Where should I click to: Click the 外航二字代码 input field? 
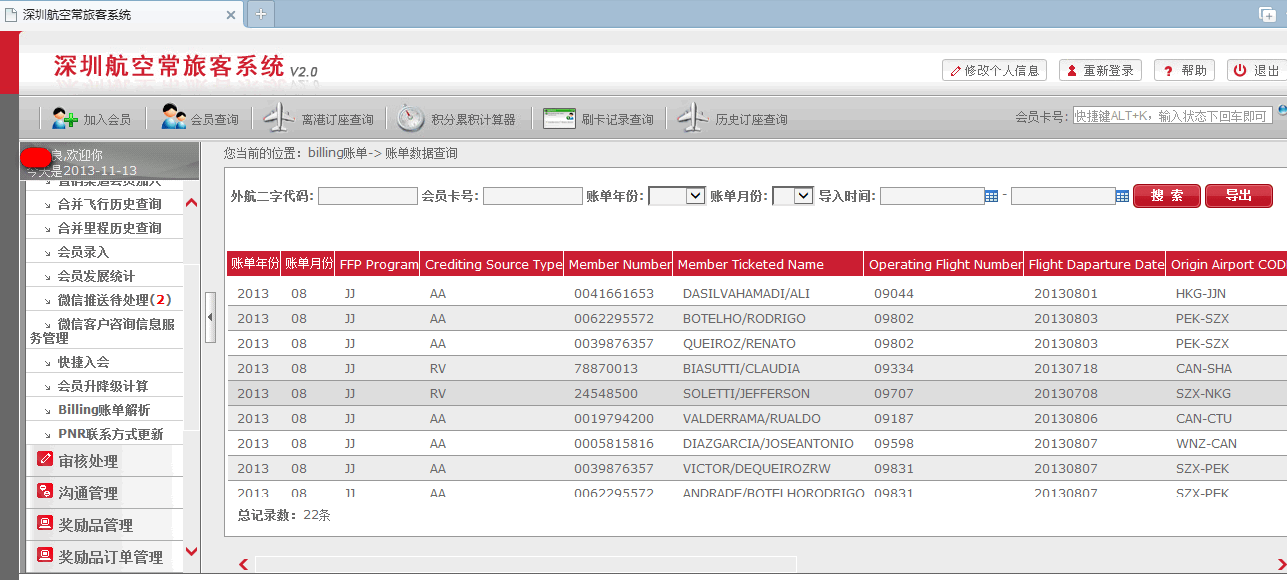368,196
